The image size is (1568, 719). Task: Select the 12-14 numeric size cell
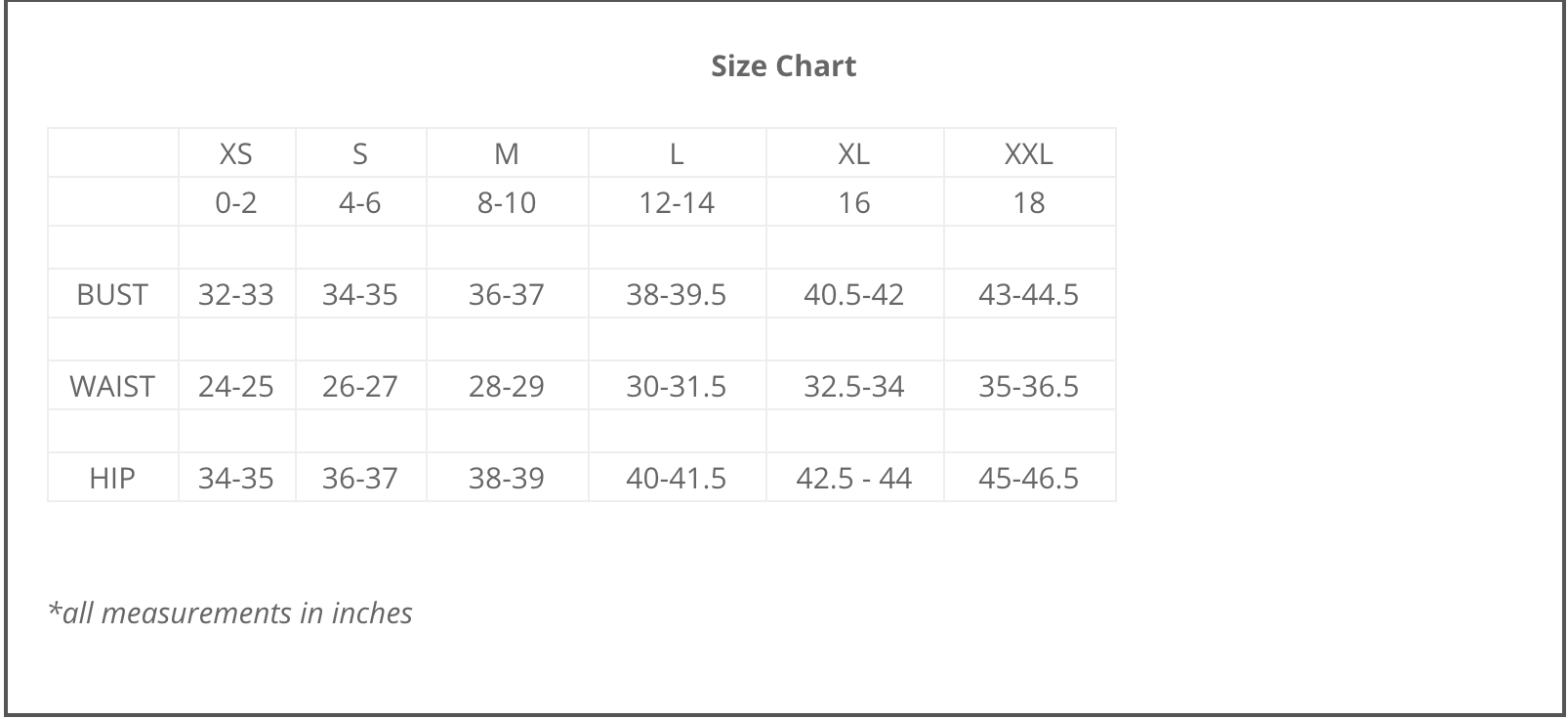click(677, 202)
